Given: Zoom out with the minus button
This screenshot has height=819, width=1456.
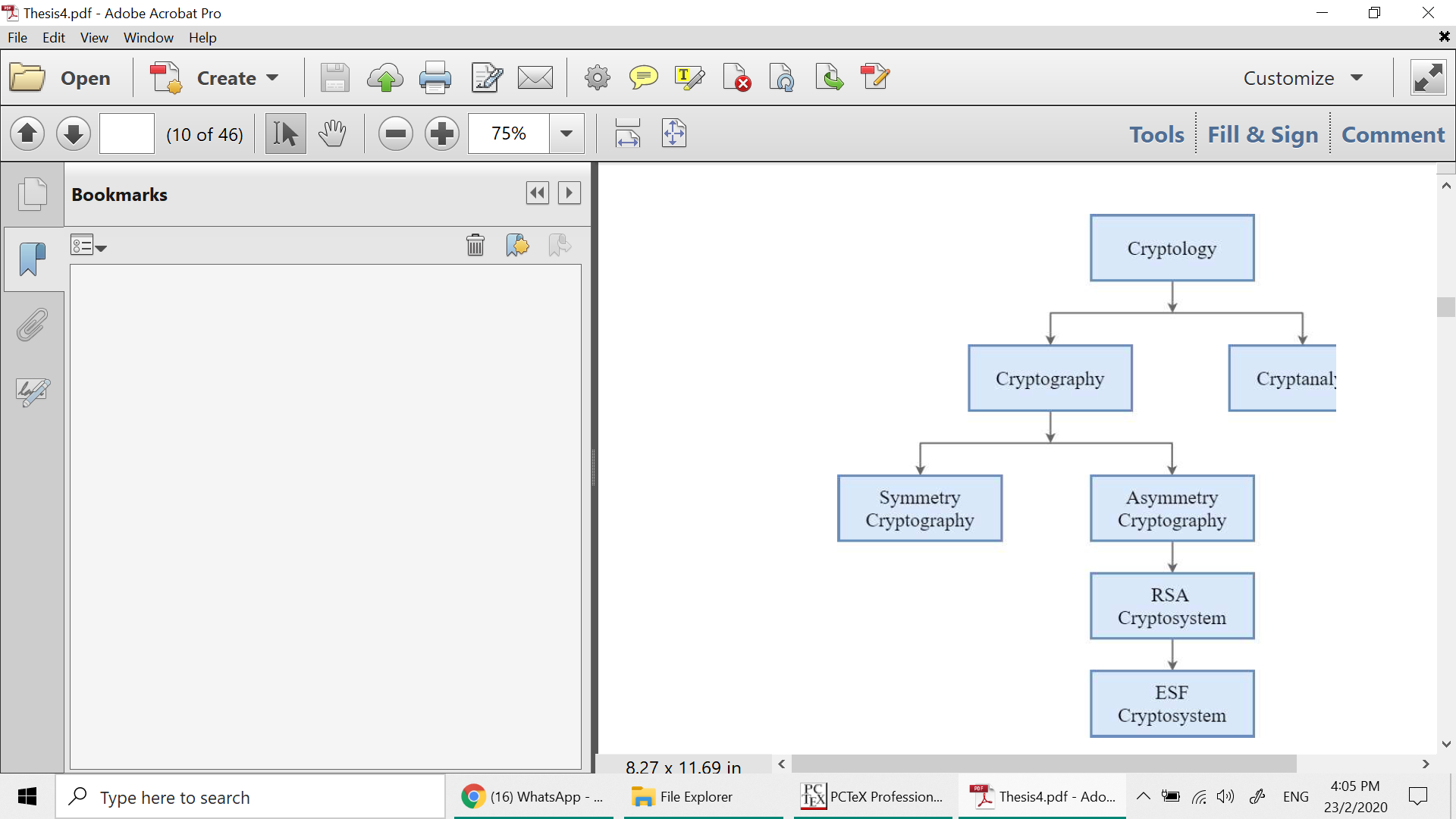Looking at the screenshot, I should [x=396, y=134].
